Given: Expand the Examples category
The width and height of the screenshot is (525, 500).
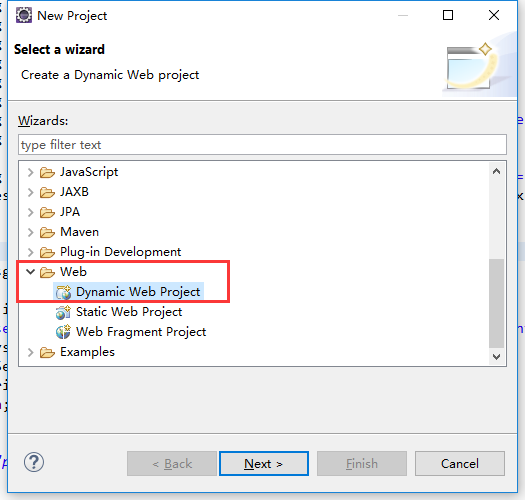Looking at the screenshot, I should click(x=30, y=352).
